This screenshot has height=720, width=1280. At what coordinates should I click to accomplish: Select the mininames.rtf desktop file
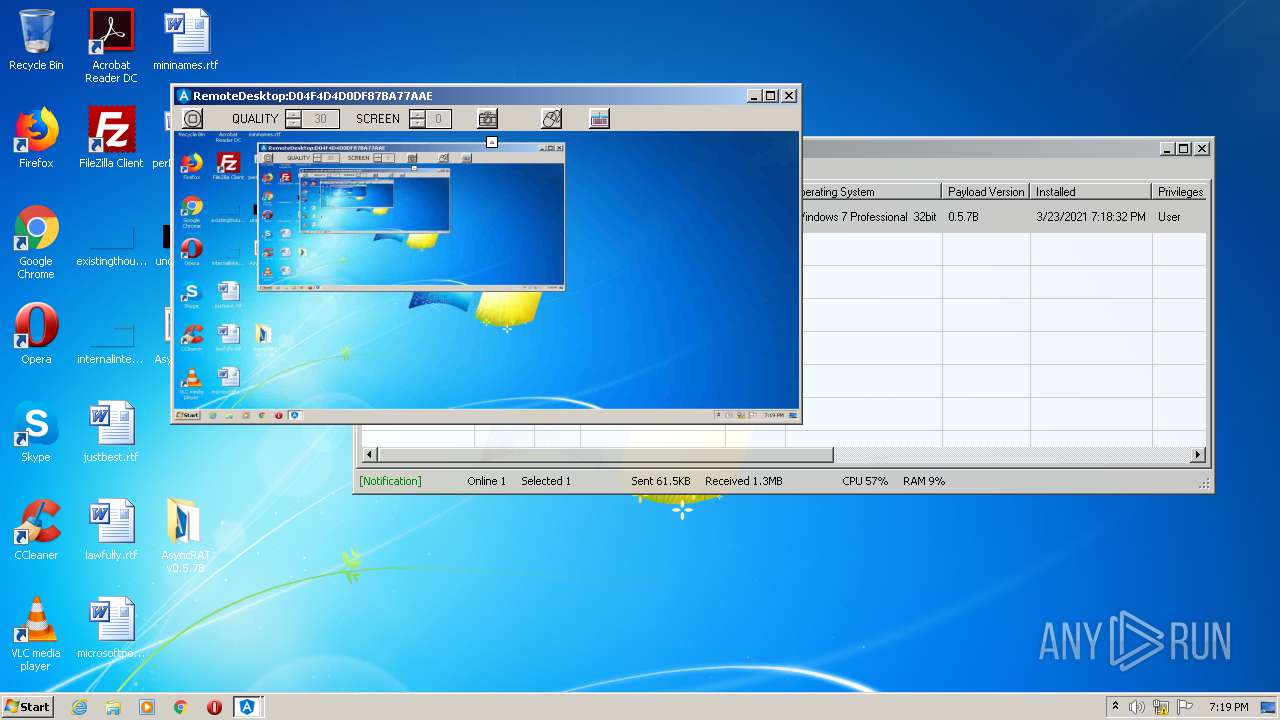(186, 40)
